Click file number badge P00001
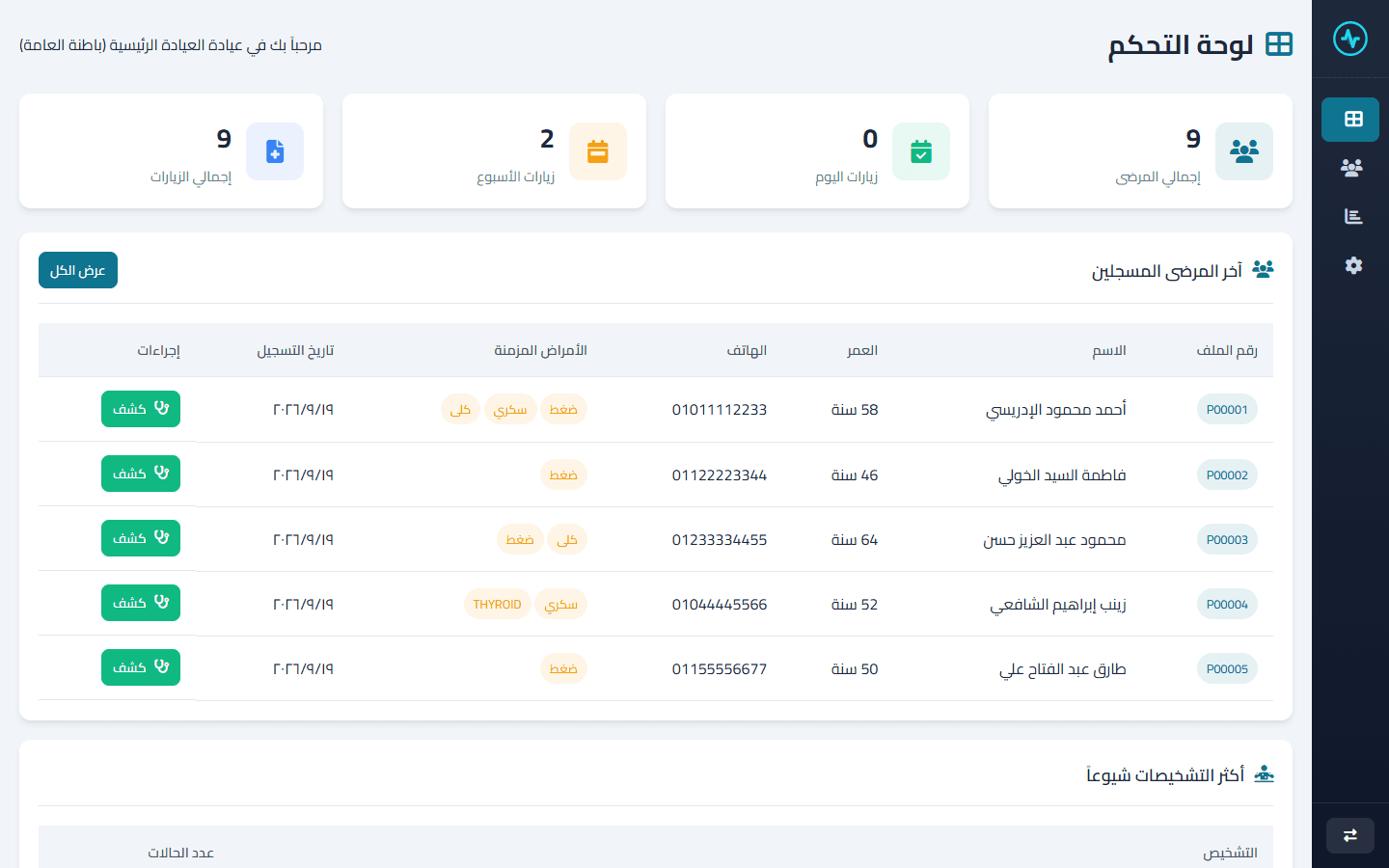This screenshot has width=1389, height=868. (x=1227, y=410)
